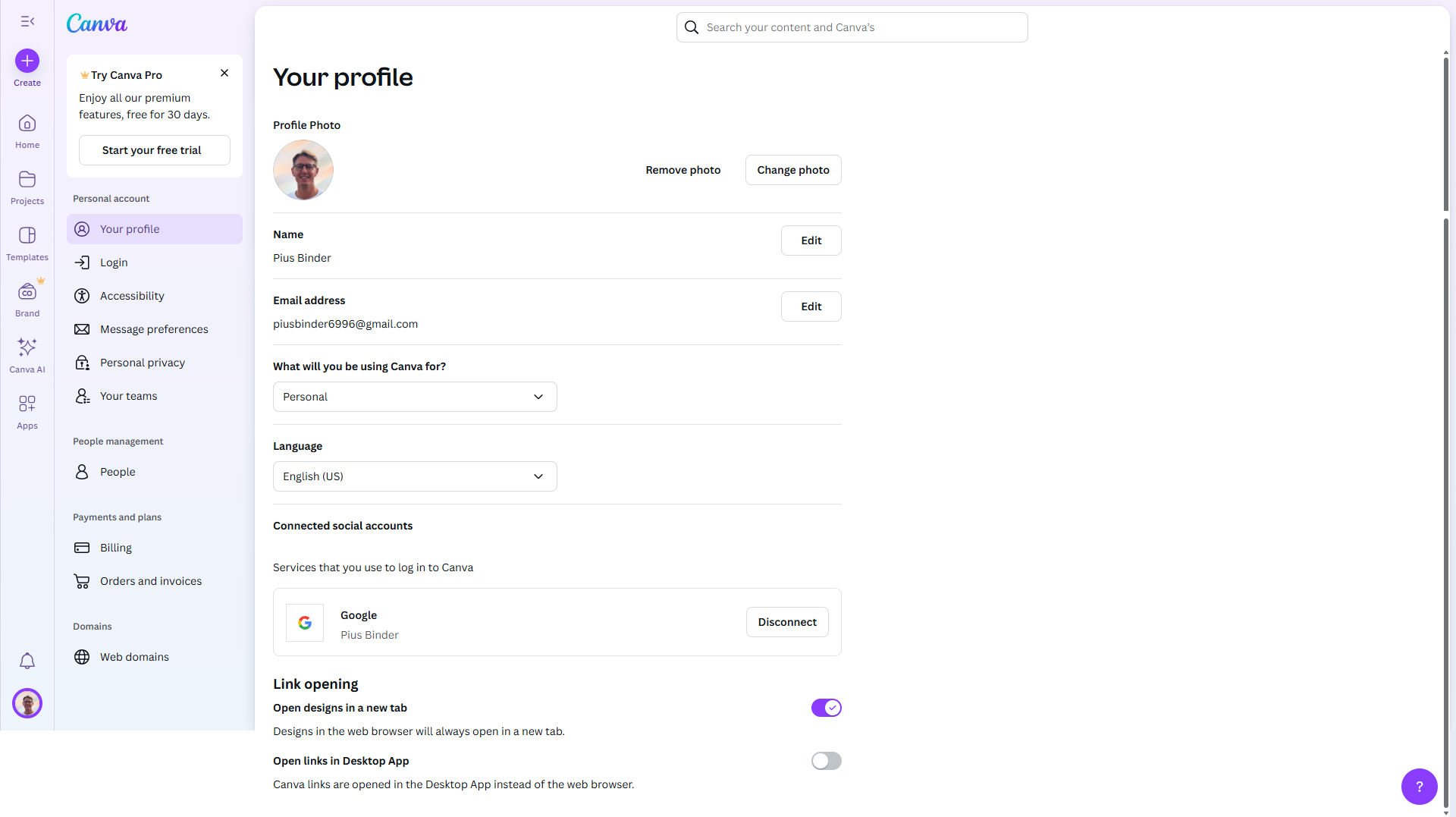Open the Home icon in sidebar
Screen dimensions: 1456x817
click(x=27, y=124)
